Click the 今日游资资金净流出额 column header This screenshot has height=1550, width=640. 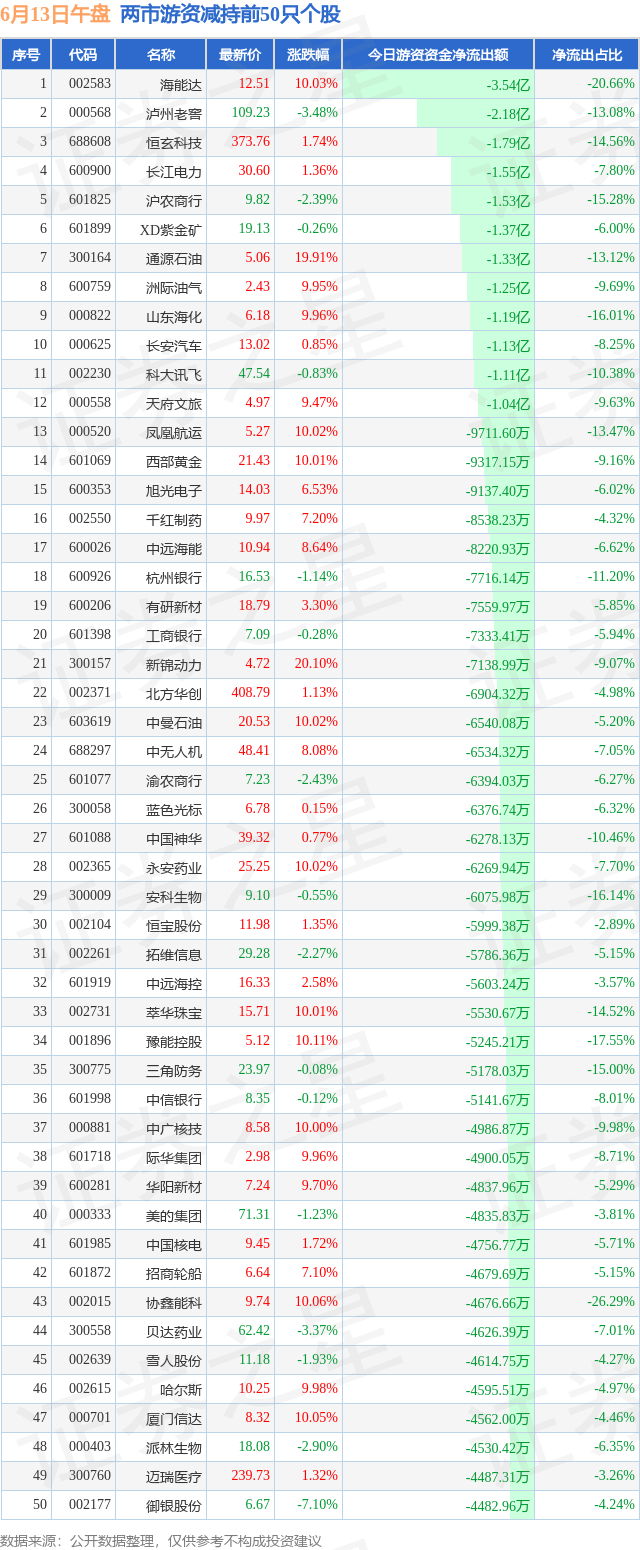[438, 55]
